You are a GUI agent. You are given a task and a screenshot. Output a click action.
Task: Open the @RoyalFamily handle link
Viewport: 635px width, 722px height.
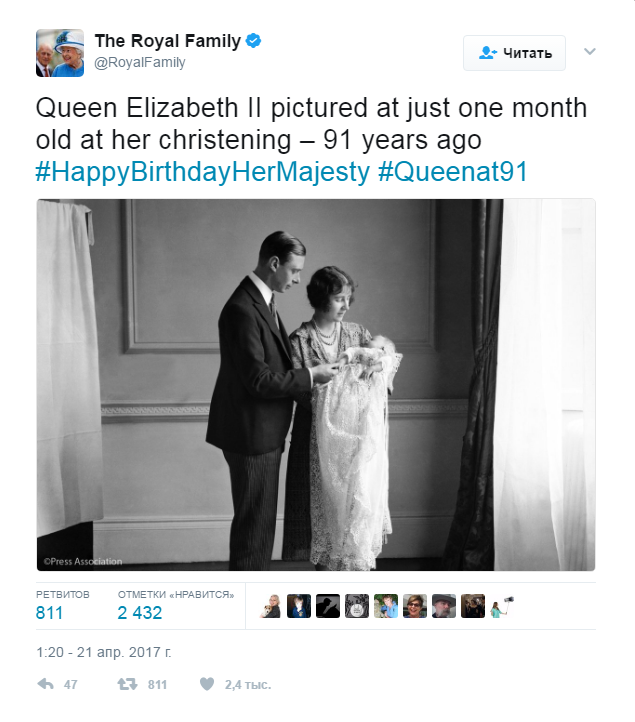(140, 62)
